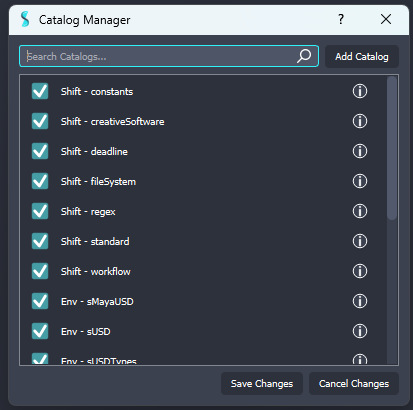Select the 'Shift - regex' label

(x=88, y=212)
